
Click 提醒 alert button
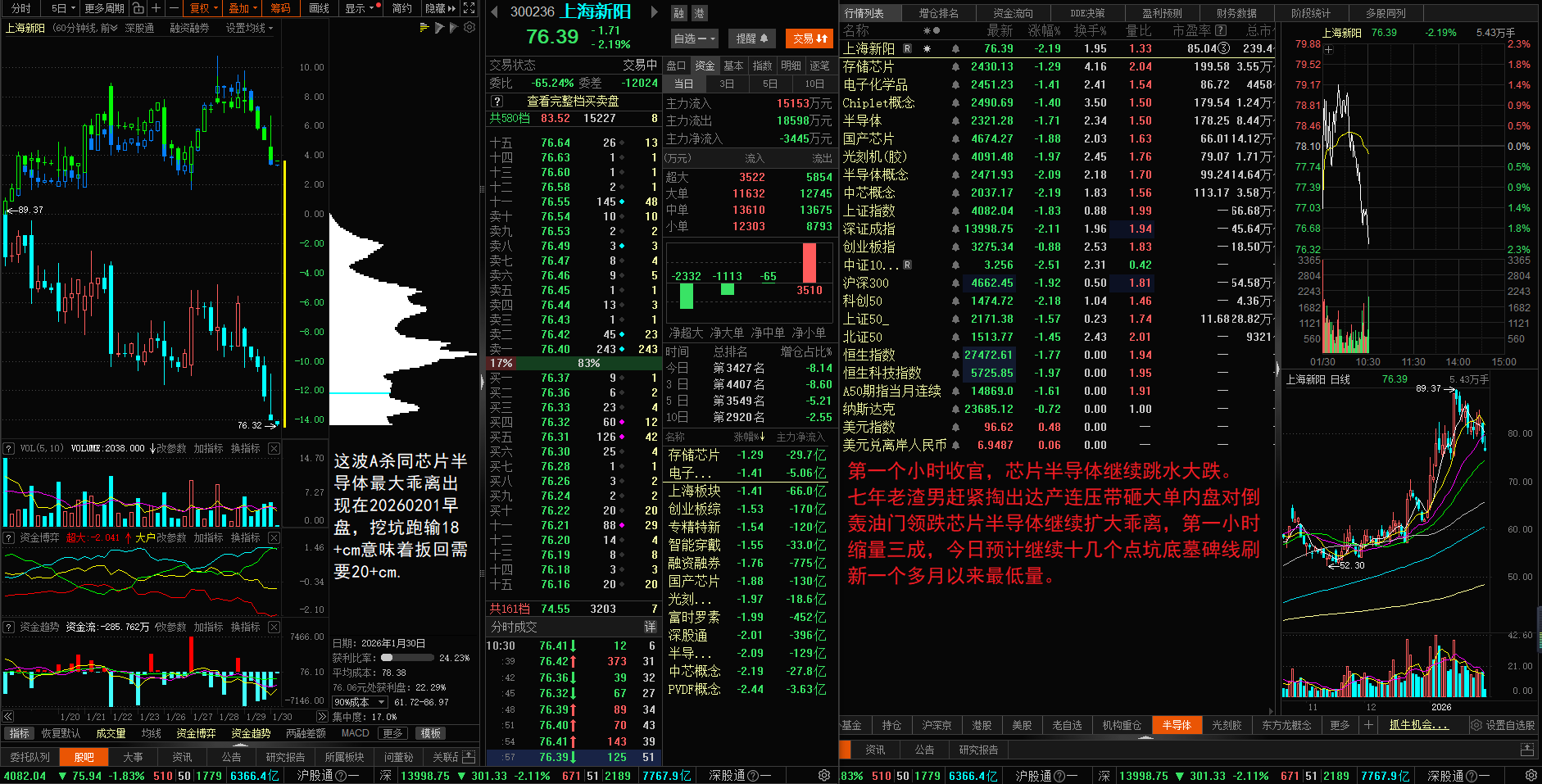pos(751,39)
